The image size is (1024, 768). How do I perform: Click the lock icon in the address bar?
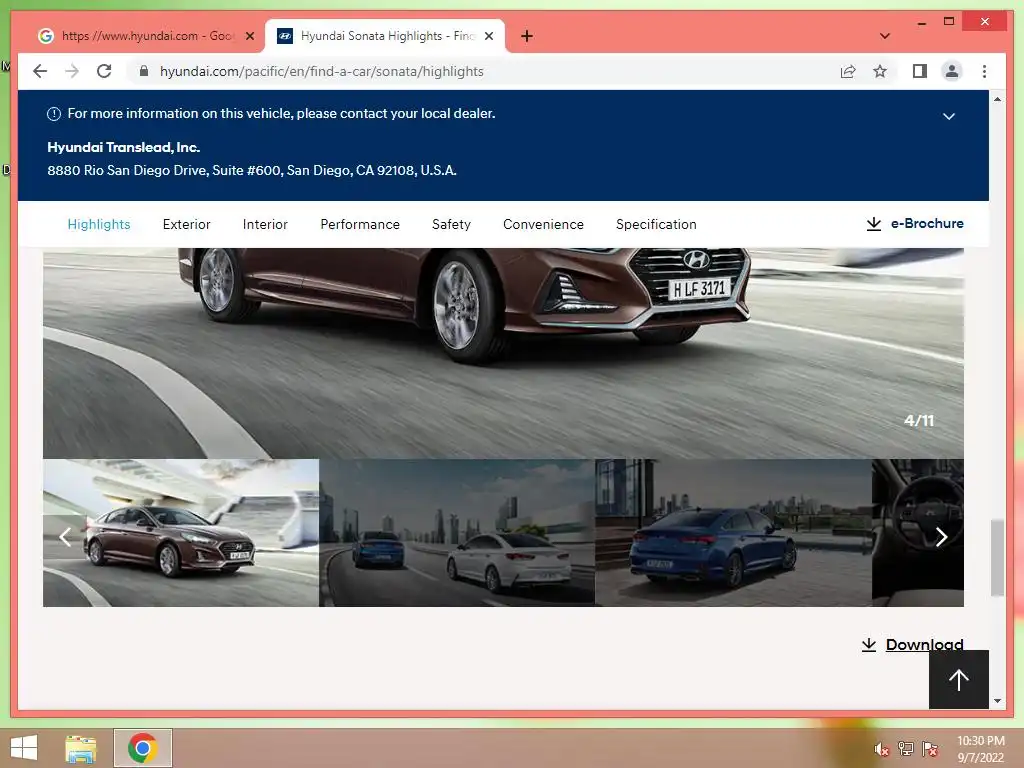144,71
